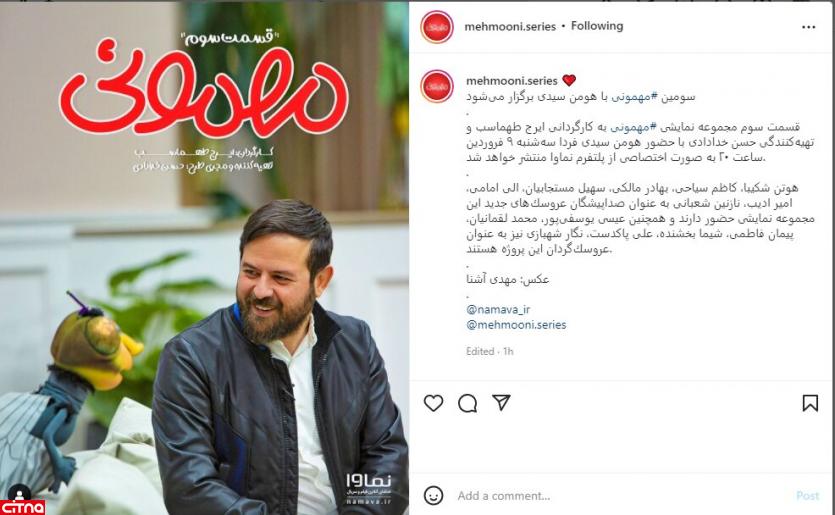The width and height of the screenshot is (835, 515).
Task: Click the post image of the smiling man
Action: (x=204, y=258)
